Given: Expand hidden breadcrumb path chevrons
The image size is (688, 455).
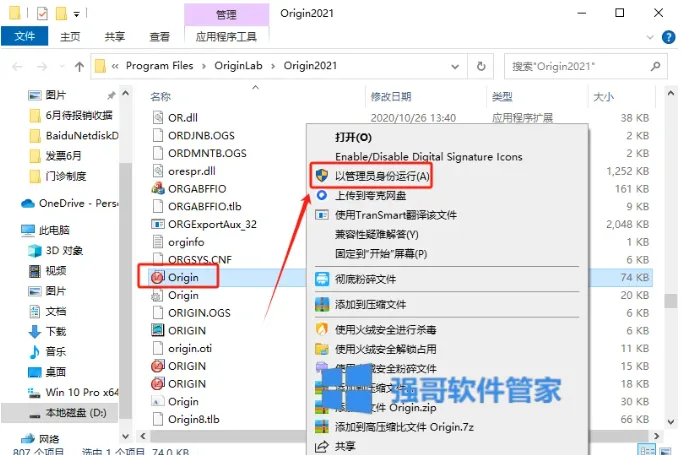Looking at the screenshot, I should point(115,66).
